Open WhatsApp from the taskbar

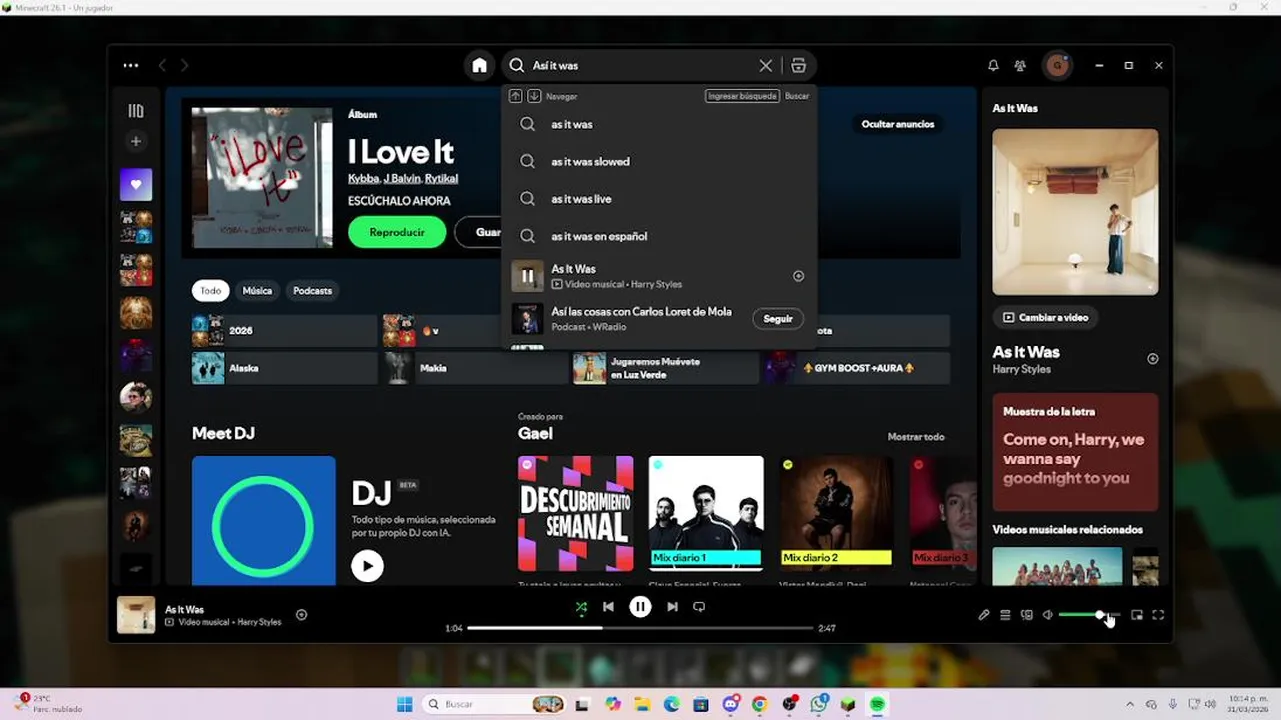click(x=819, y=704)
